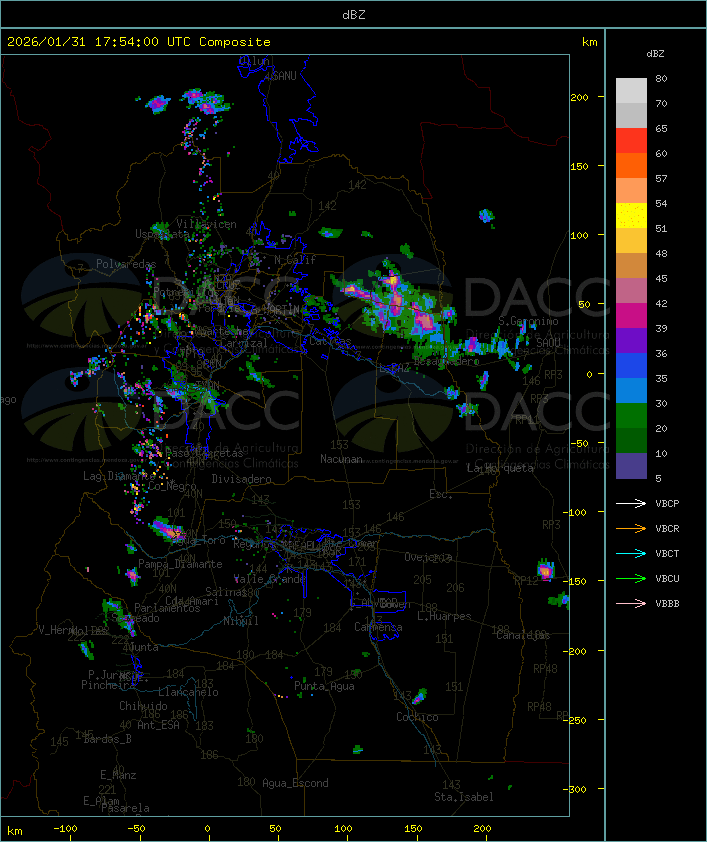Select the Agua_Escond label on the map
The width and height of the screenshot is (707, 842).
click(295, 783)
